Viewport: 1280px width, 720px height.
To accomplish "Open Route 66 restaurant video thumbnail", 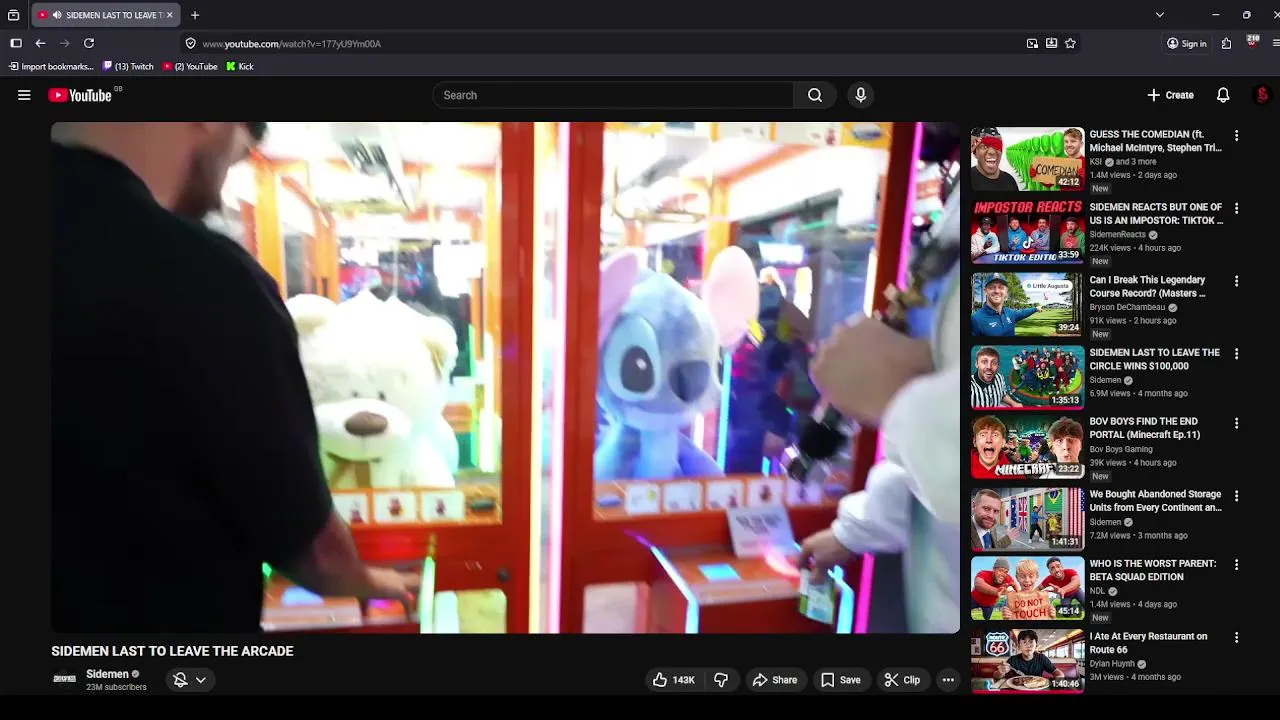I will [1027, 661].
